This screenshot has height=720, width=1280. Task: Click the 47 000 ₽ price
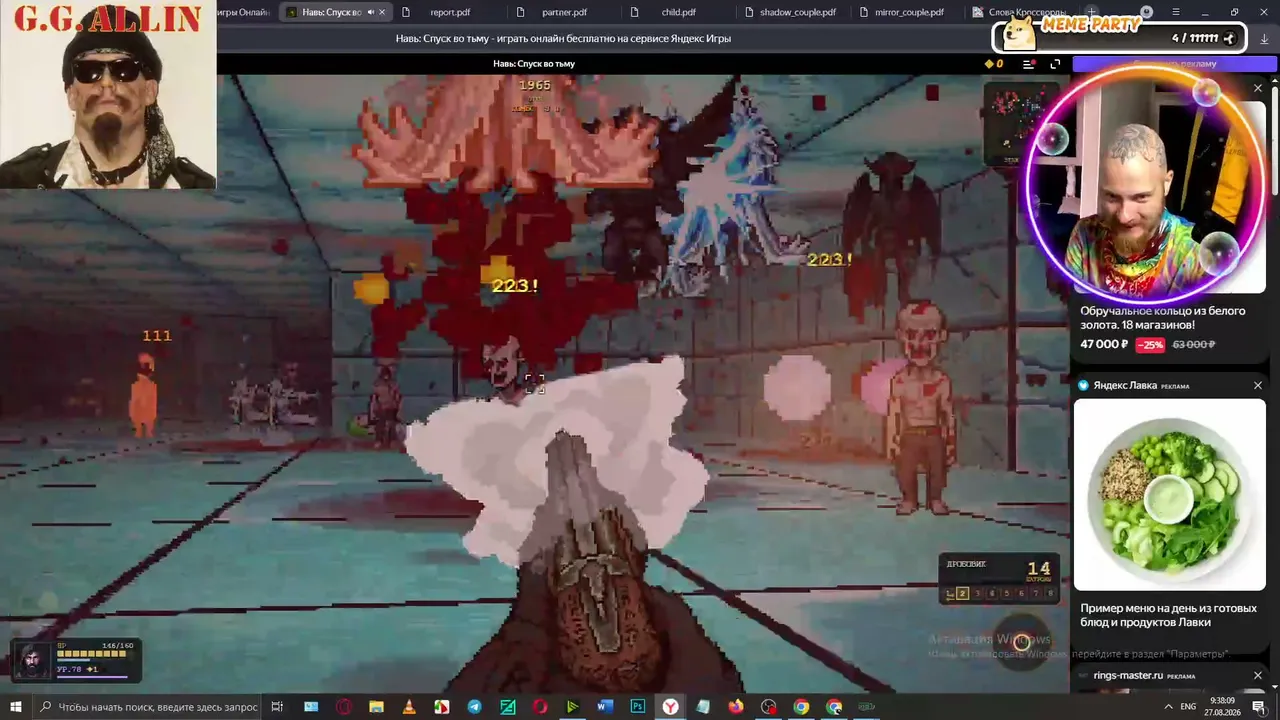[x=1104, y=344]
